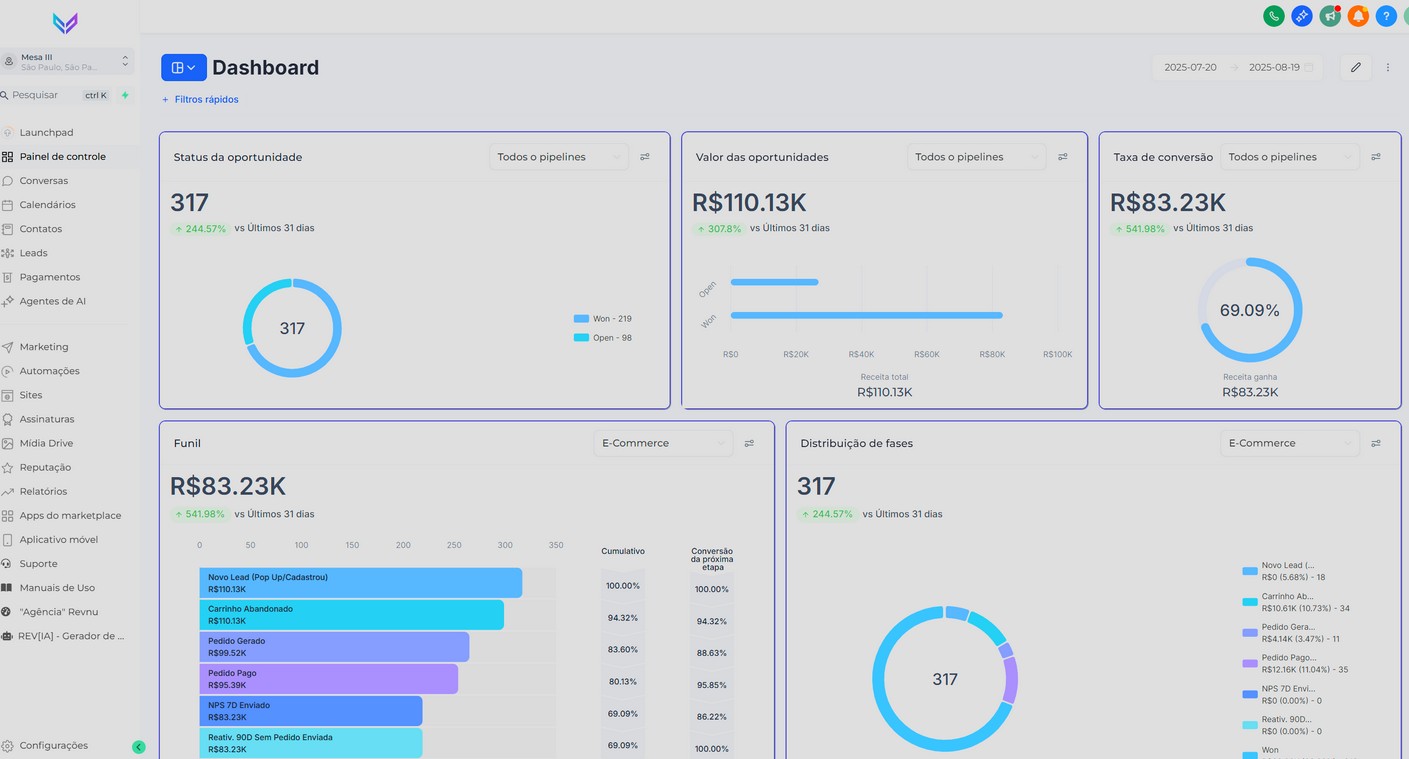The height and width of the screenshot is (759, 1409).
Task: Open the Todos o pipelines dropdown in Valor das oportunidades
Action: tap(977, 157)
